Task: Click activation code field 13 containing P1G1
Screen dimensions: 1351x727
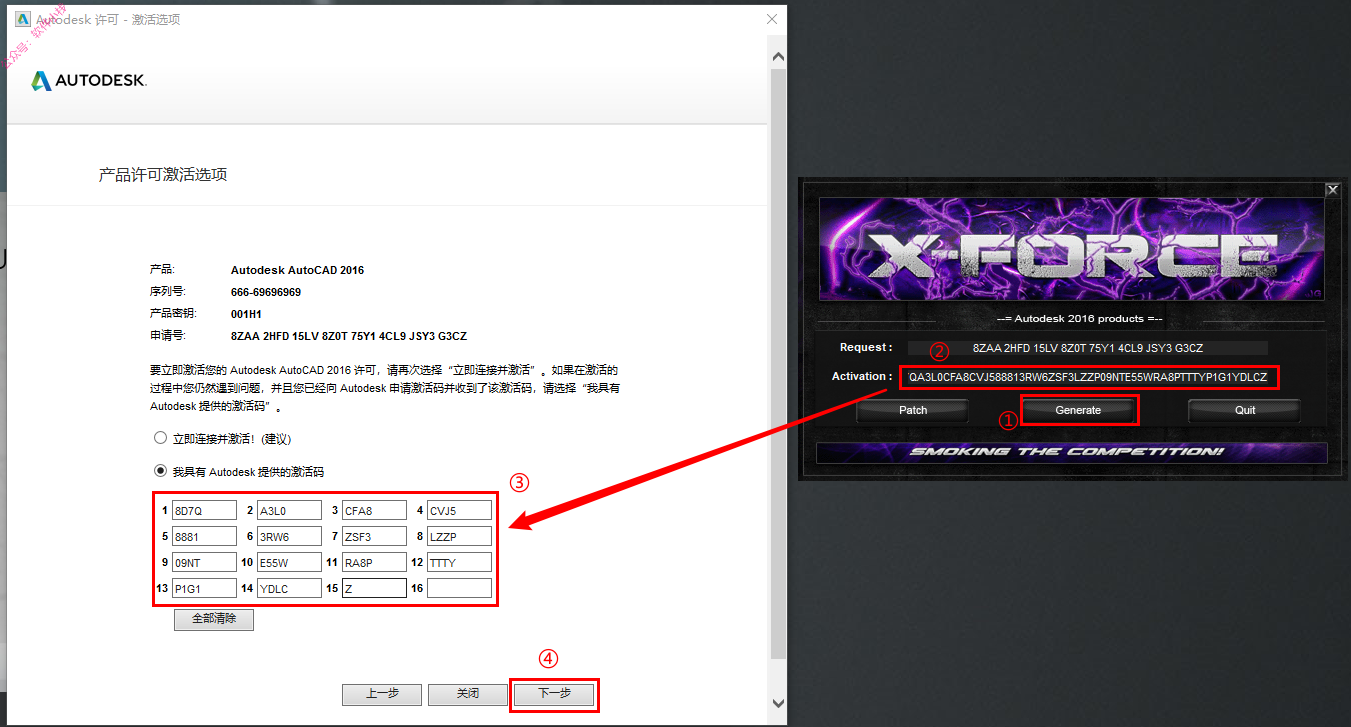Action: tap(204, 588)
